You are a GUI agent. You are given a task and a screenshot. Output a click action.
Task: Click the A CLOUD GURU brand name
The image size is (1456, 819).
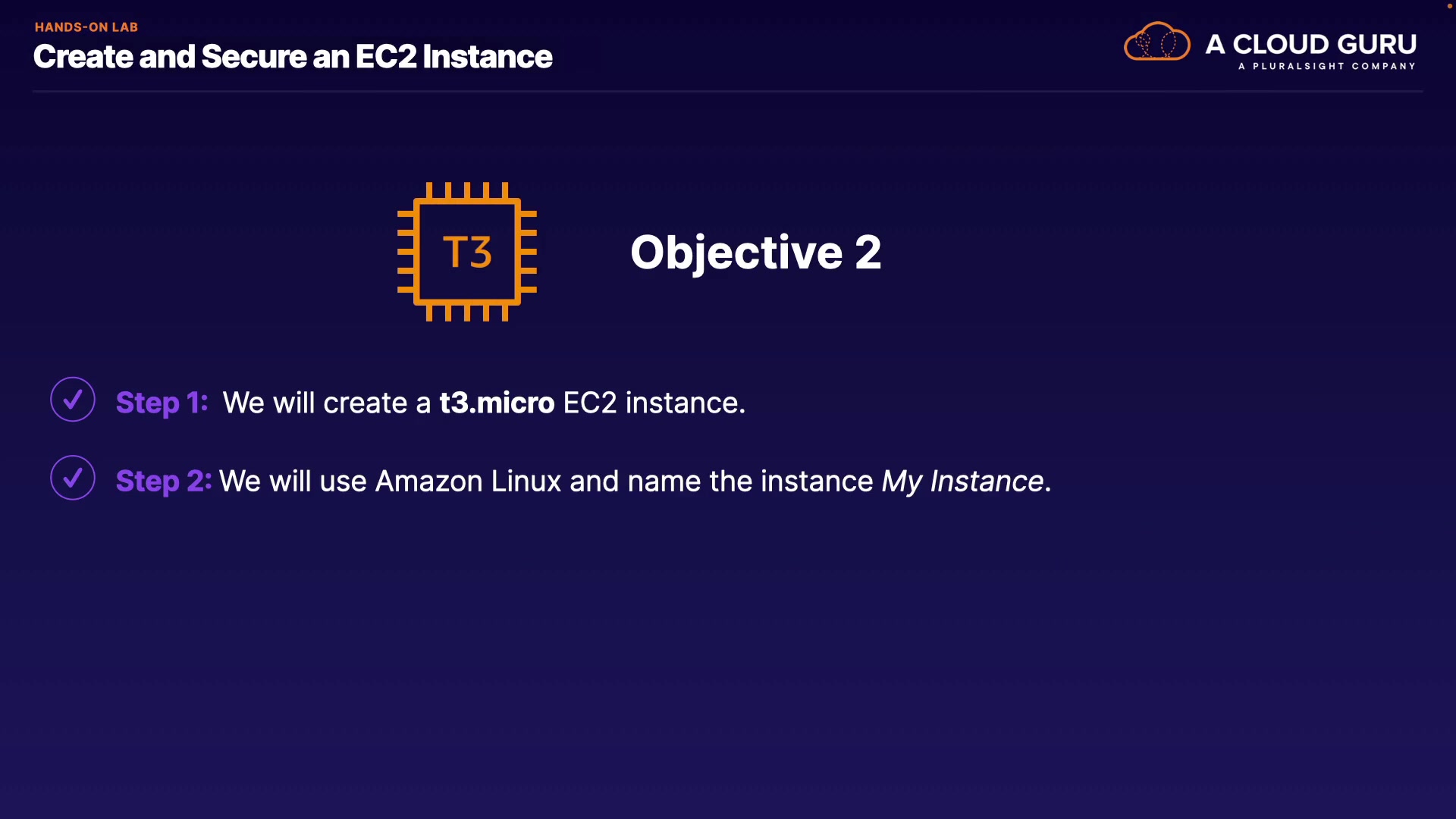(x=1310, y=44)
